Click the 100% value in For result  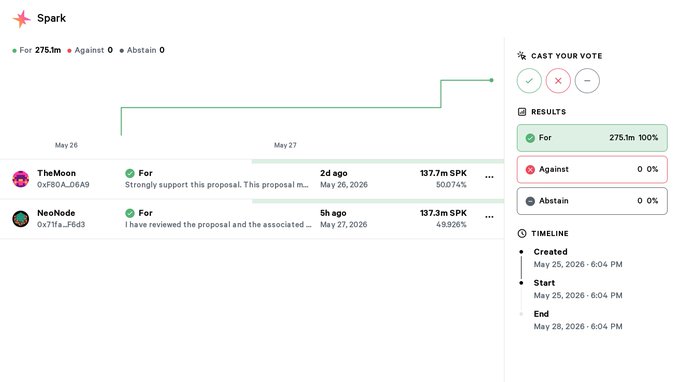click(x=648, y=137)
